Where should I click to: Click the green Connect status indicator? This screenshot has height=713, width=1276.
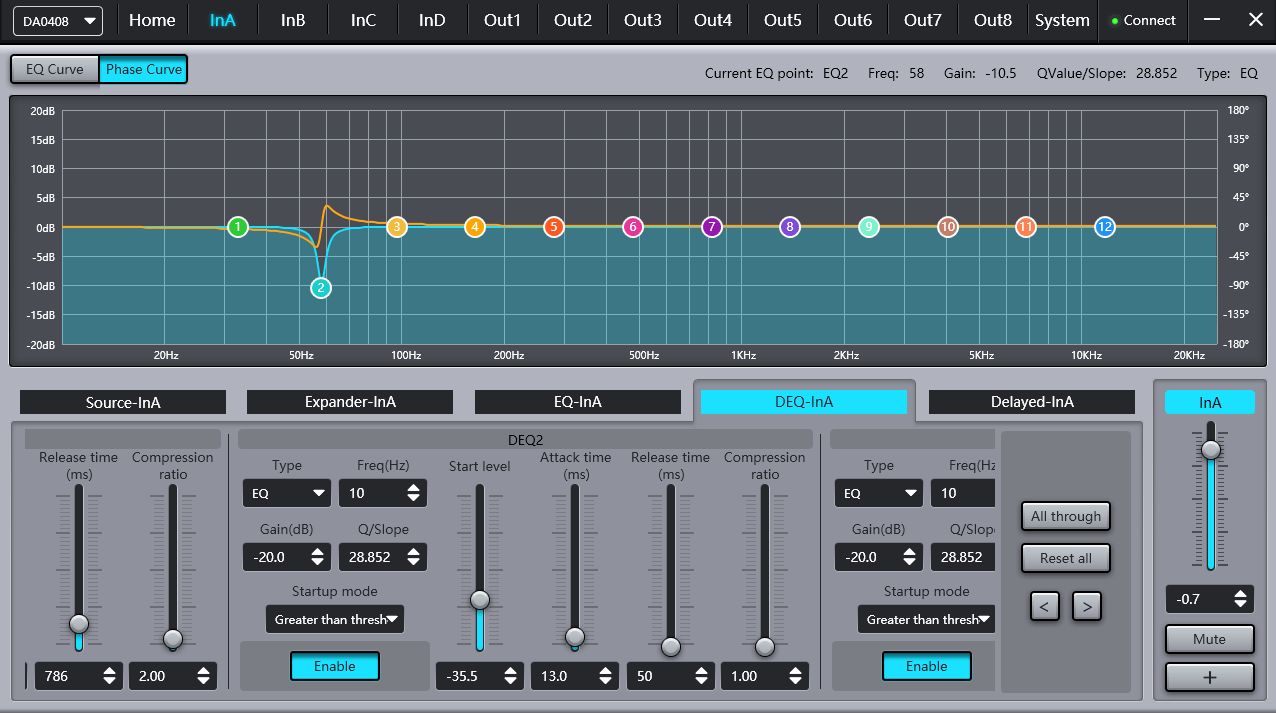pyautogui.click(x=1115, y=21)
